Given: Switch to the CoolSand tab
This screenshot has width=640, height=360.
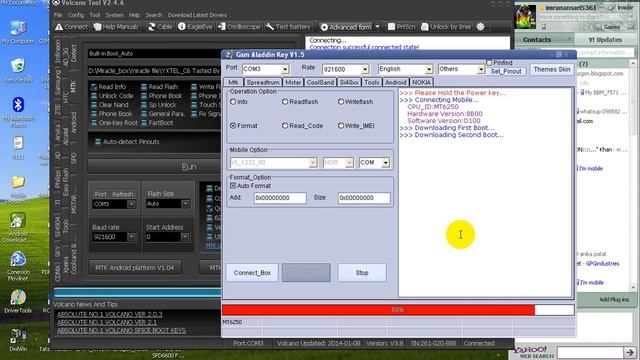Looking at the screenshot, I should pos(320,82).
